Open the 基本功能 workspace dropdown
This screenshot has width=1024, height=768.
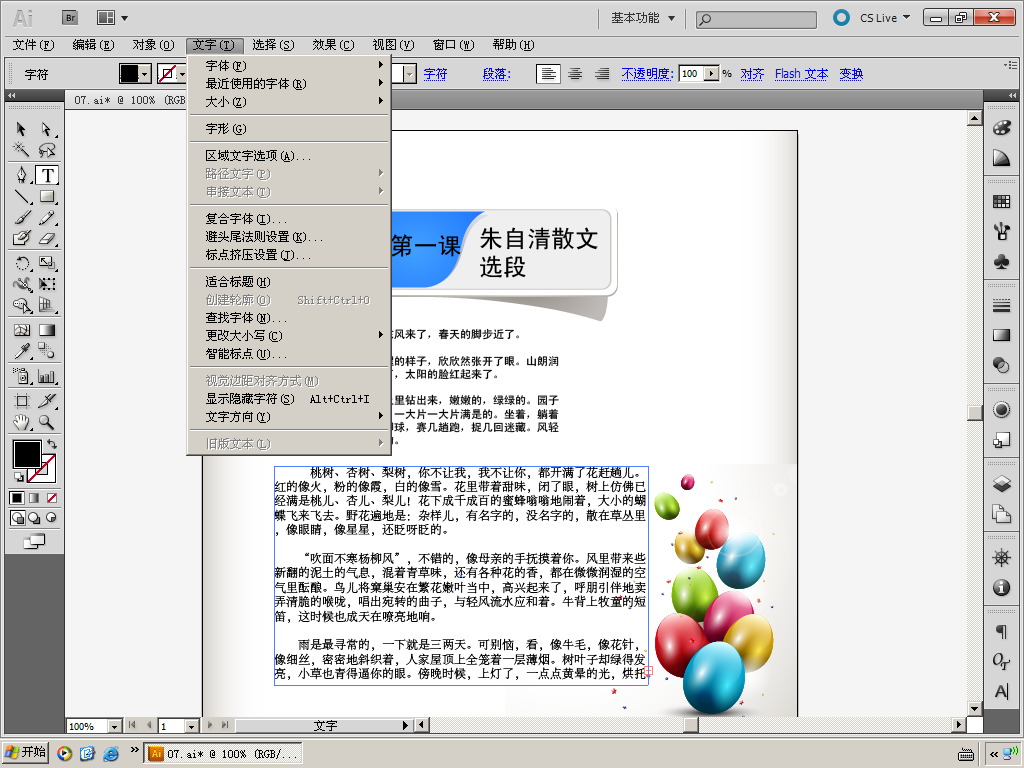point(643,18)
